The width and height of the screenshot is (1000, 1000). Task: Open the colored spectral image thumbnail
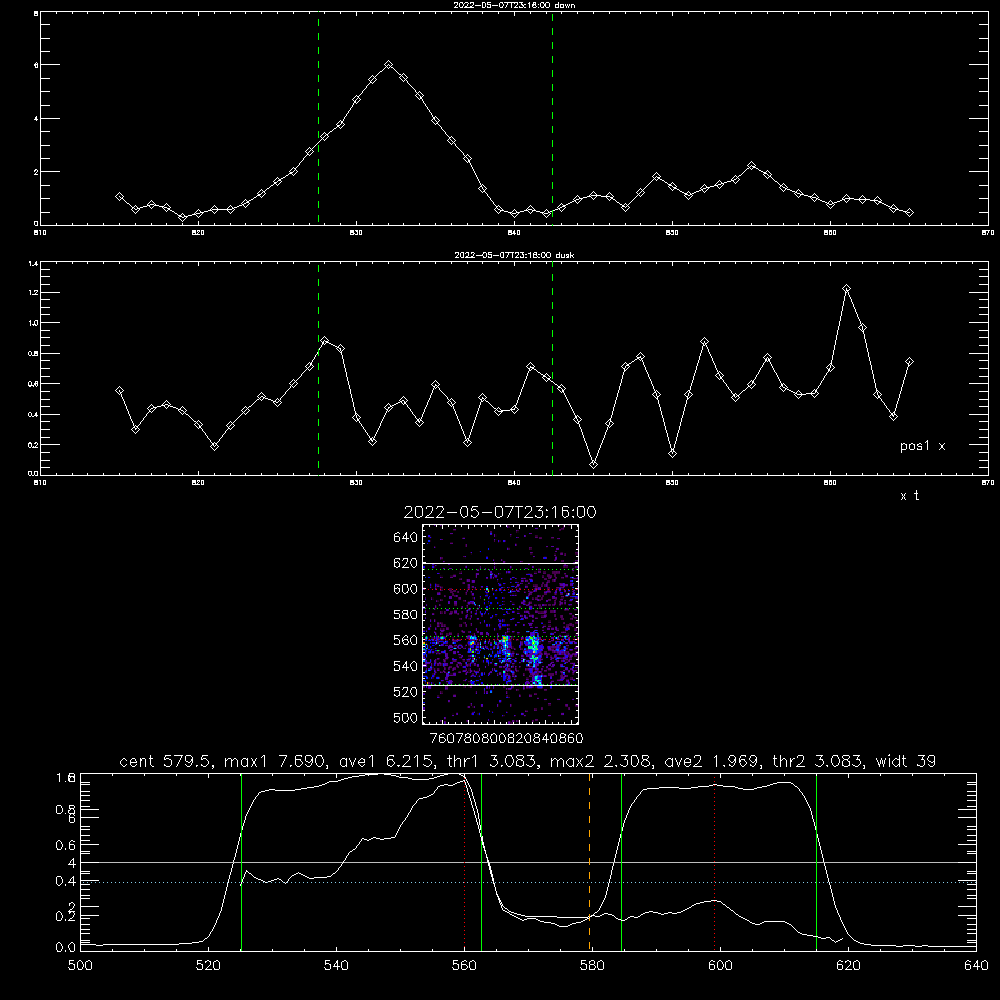(500, 624)
